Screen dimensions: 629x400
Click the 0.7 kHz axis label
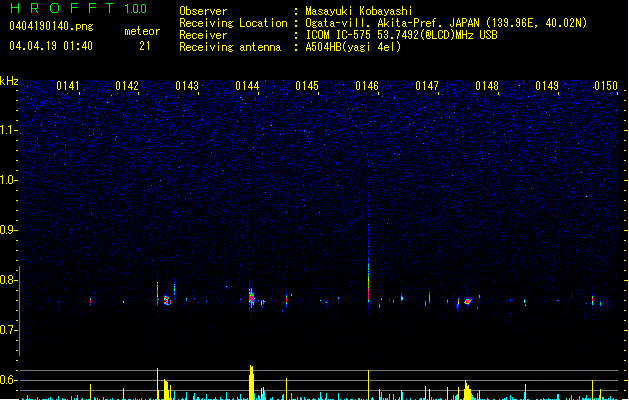pos(8,330)
